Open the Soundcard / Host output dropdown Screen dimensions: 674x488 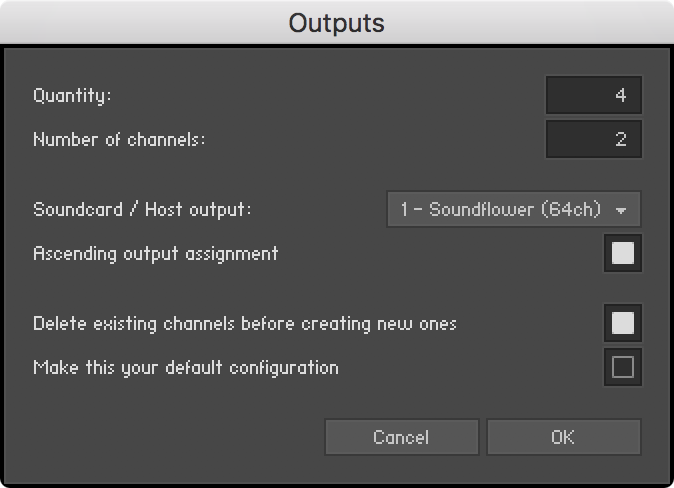click(x=514, y=209)
